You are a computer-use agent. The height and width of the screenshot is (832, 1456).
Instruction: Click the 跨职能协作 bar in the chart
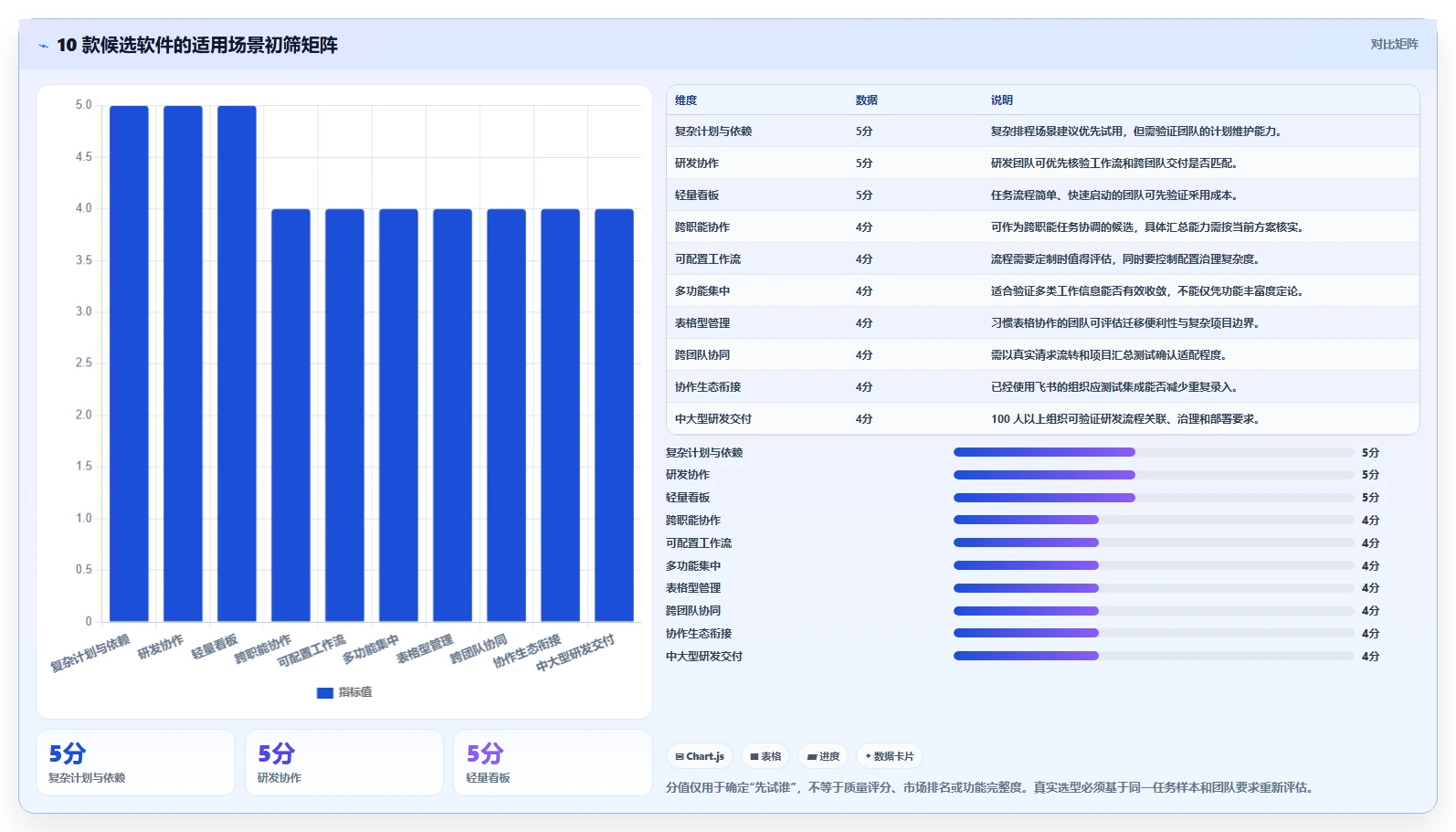pyautogui.click(x=290, y=416)
